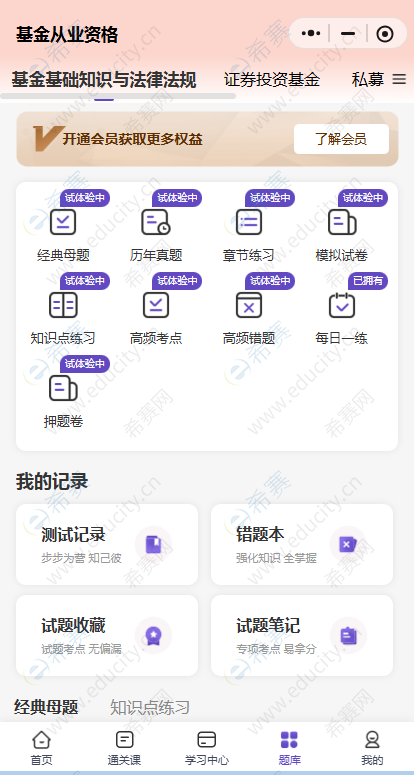Select the 章节练习 chapter practice icon
This screenshot has width=414, height=775.
[248, 222]
